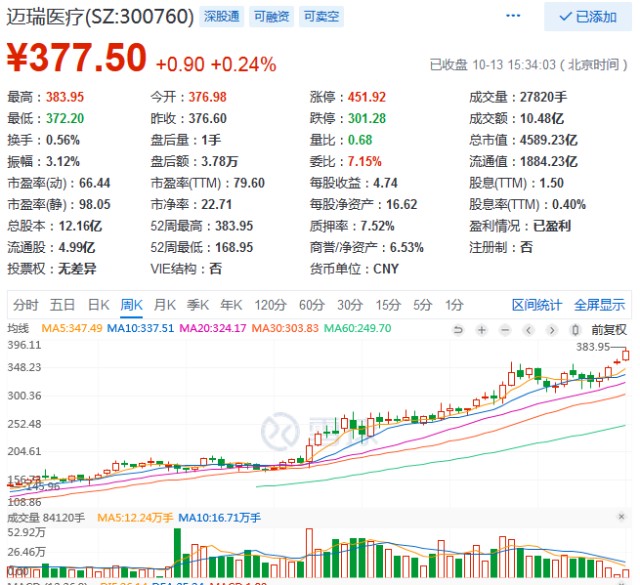Screen dimensions: 640x585
Task: Click the 流通值 value 1884.23亿
Action: tap(549, 161)
